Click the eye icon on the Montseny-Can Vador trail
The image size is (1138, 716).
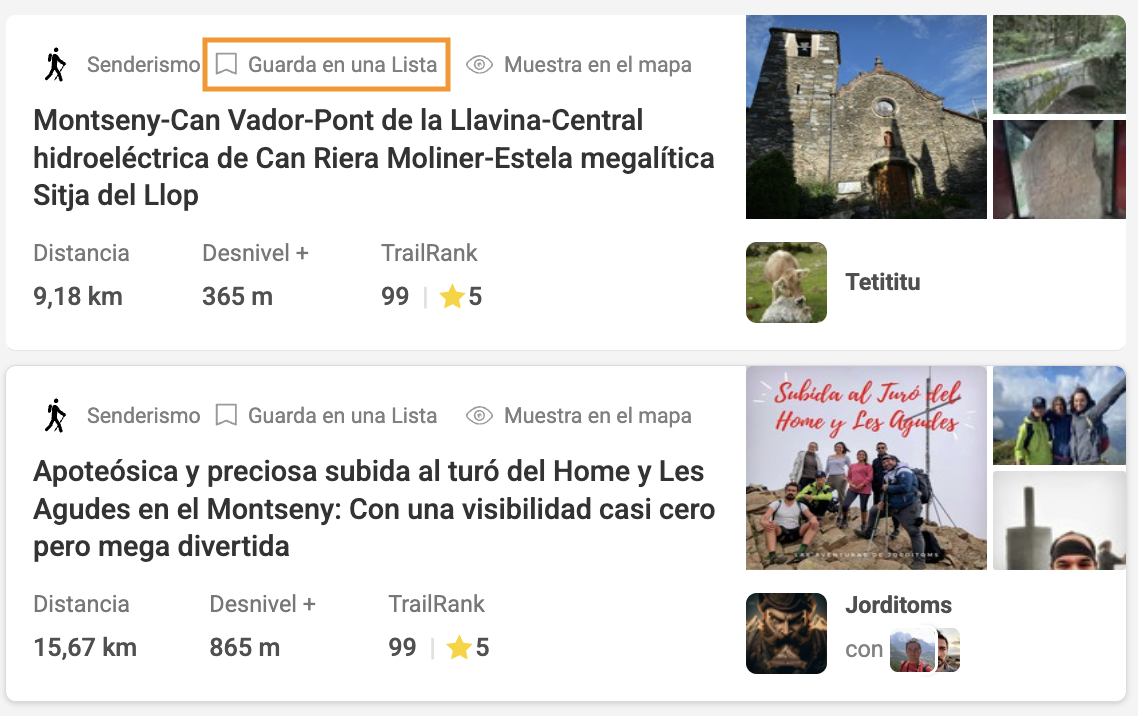click(479, 65)
